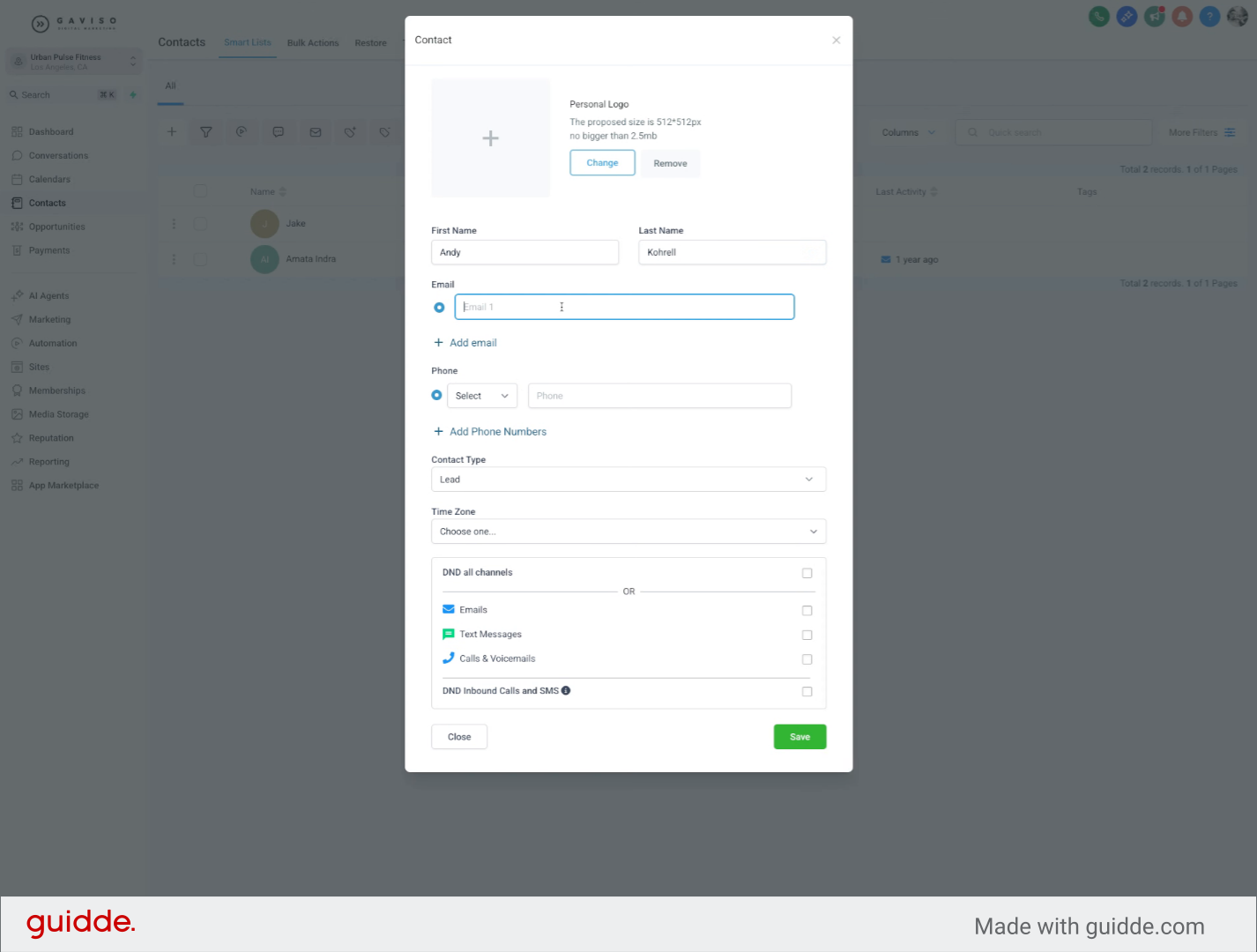Check the Text Messages DND checkbox
The height and width of the screenshot is (952, 1257).
point(807,636)
